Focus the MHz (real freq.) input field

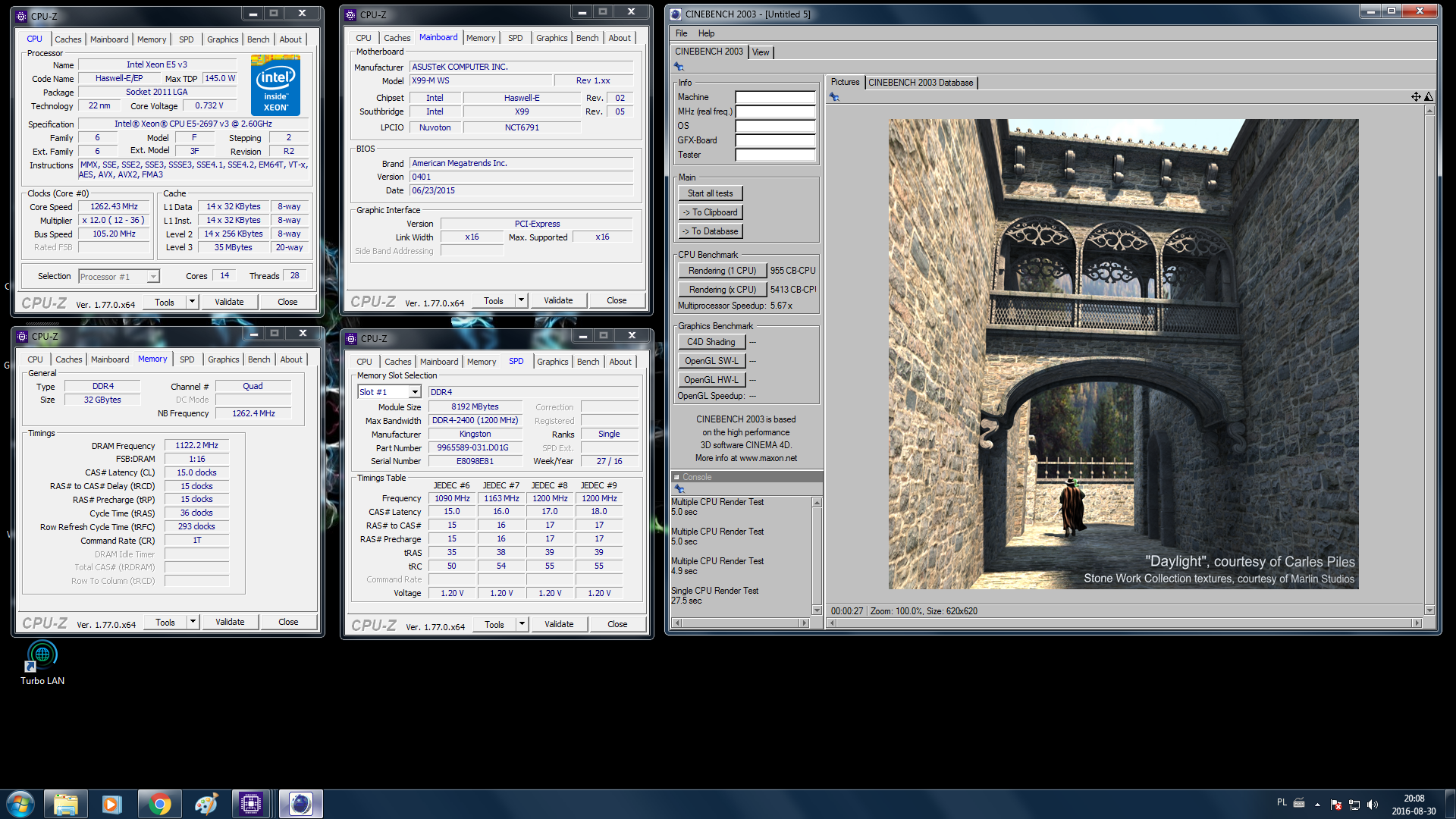[x=775, y=111]
